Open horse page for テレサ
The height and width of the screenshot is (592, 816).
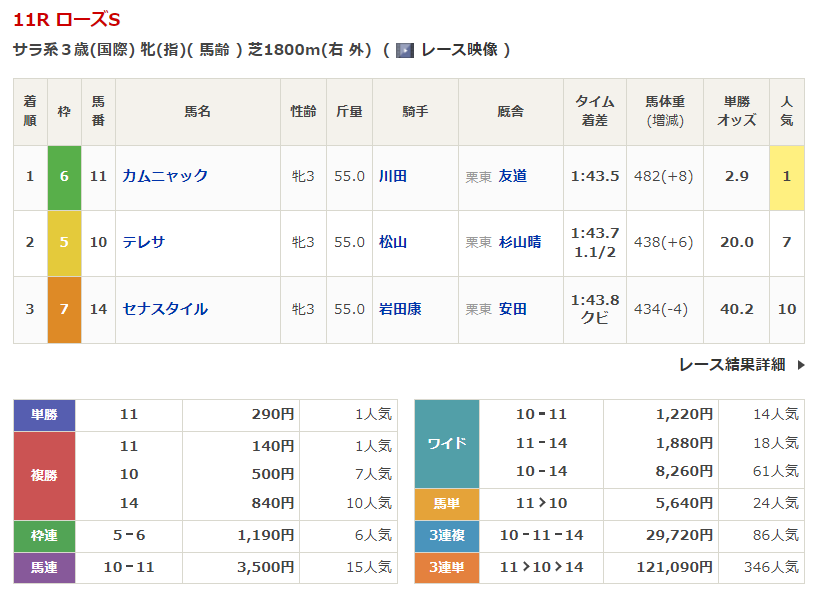coord(144,242)
